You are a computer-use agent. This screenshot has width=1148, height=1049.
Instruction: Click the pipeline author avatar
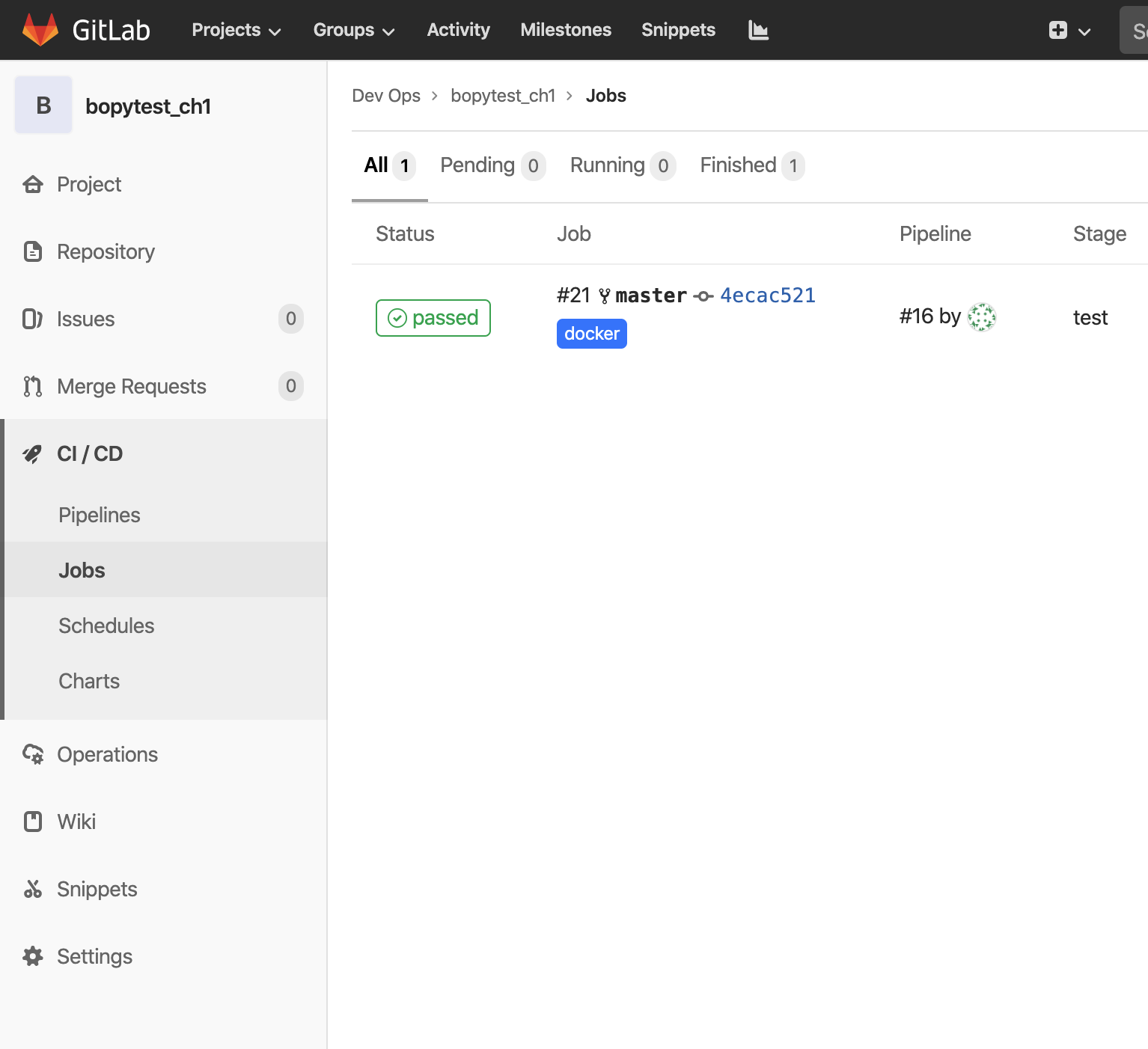click(x=982, y=316)
